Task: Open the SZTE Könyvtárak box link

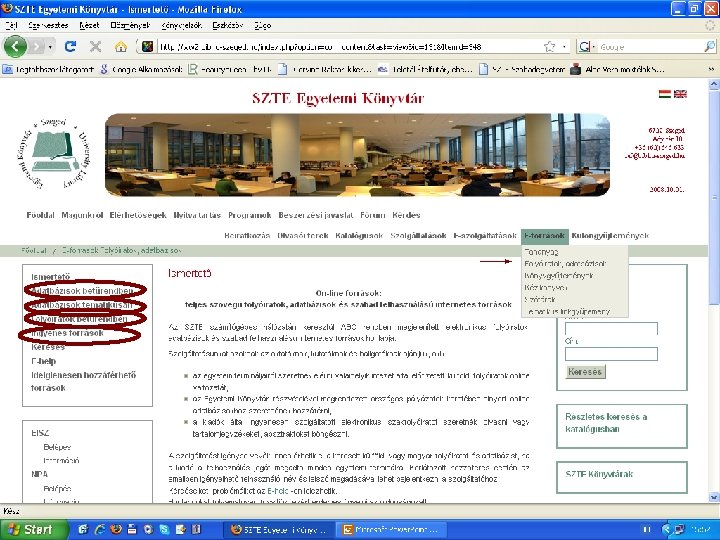Action: point(599,474)
